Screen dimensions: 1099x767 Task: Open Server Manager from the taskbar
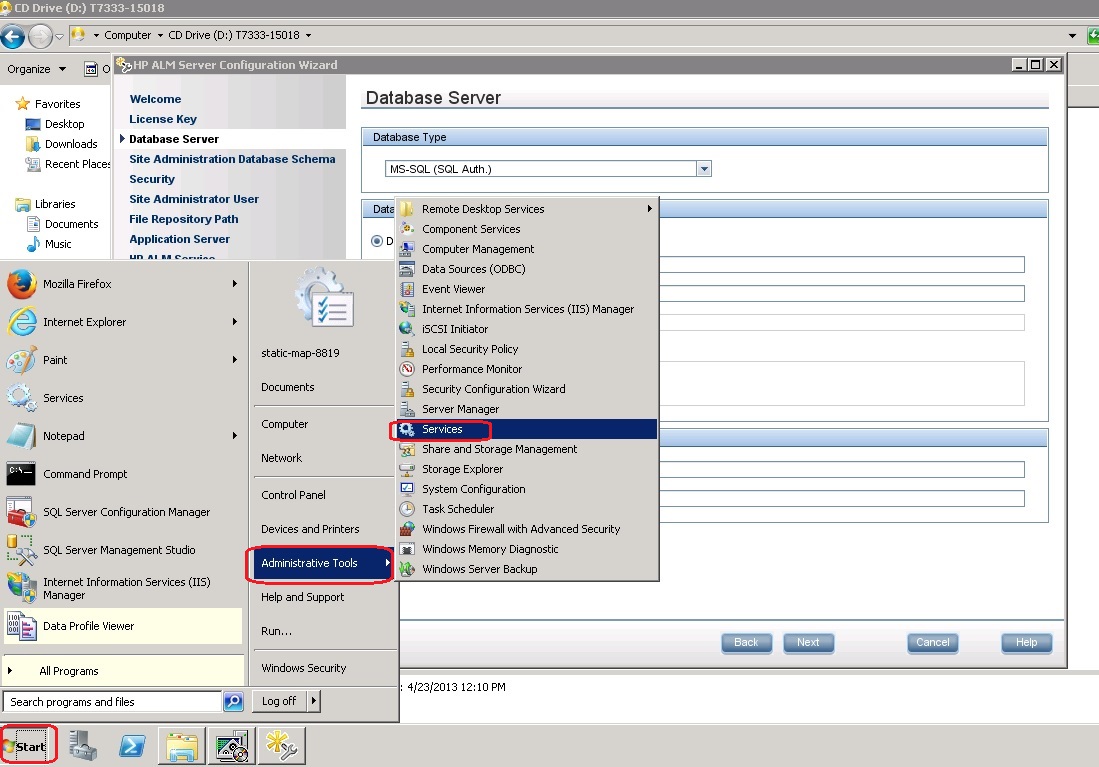[83, 746]
